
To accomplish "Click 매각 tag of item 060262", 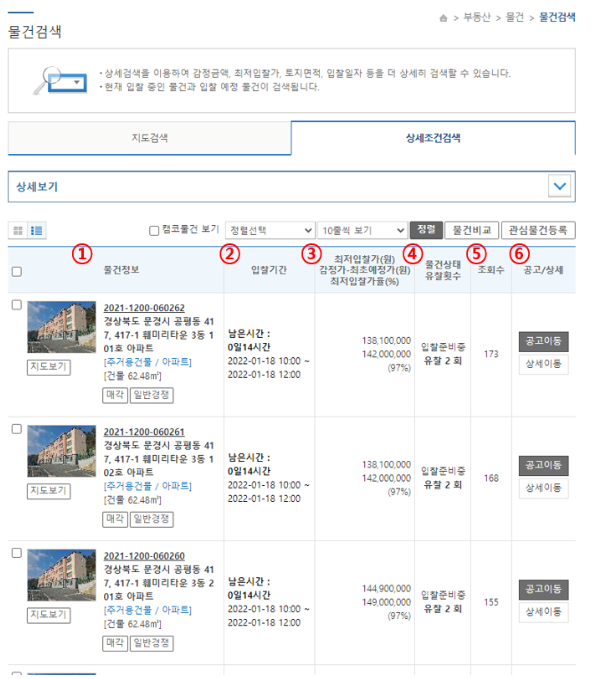I will [x=115, y=395].
